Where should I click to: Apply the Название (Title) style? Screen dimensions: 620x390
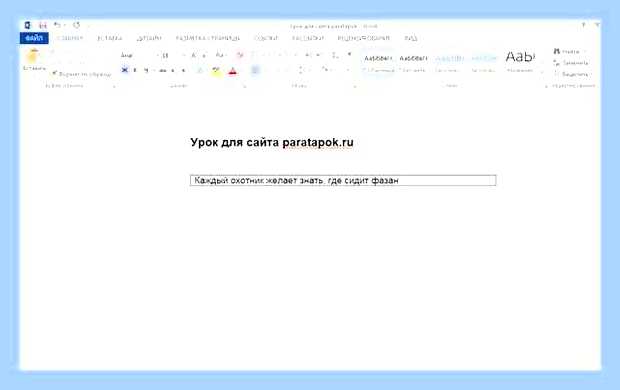tap(520, 62)
